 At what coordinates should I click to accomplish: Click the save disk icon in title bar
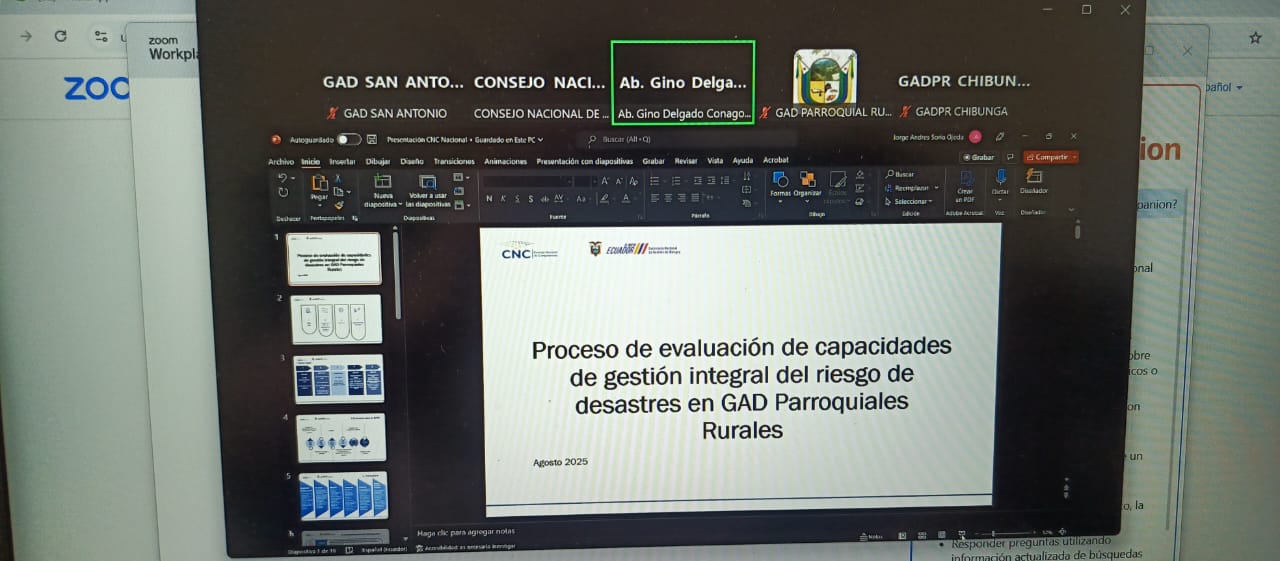(372, 140)
